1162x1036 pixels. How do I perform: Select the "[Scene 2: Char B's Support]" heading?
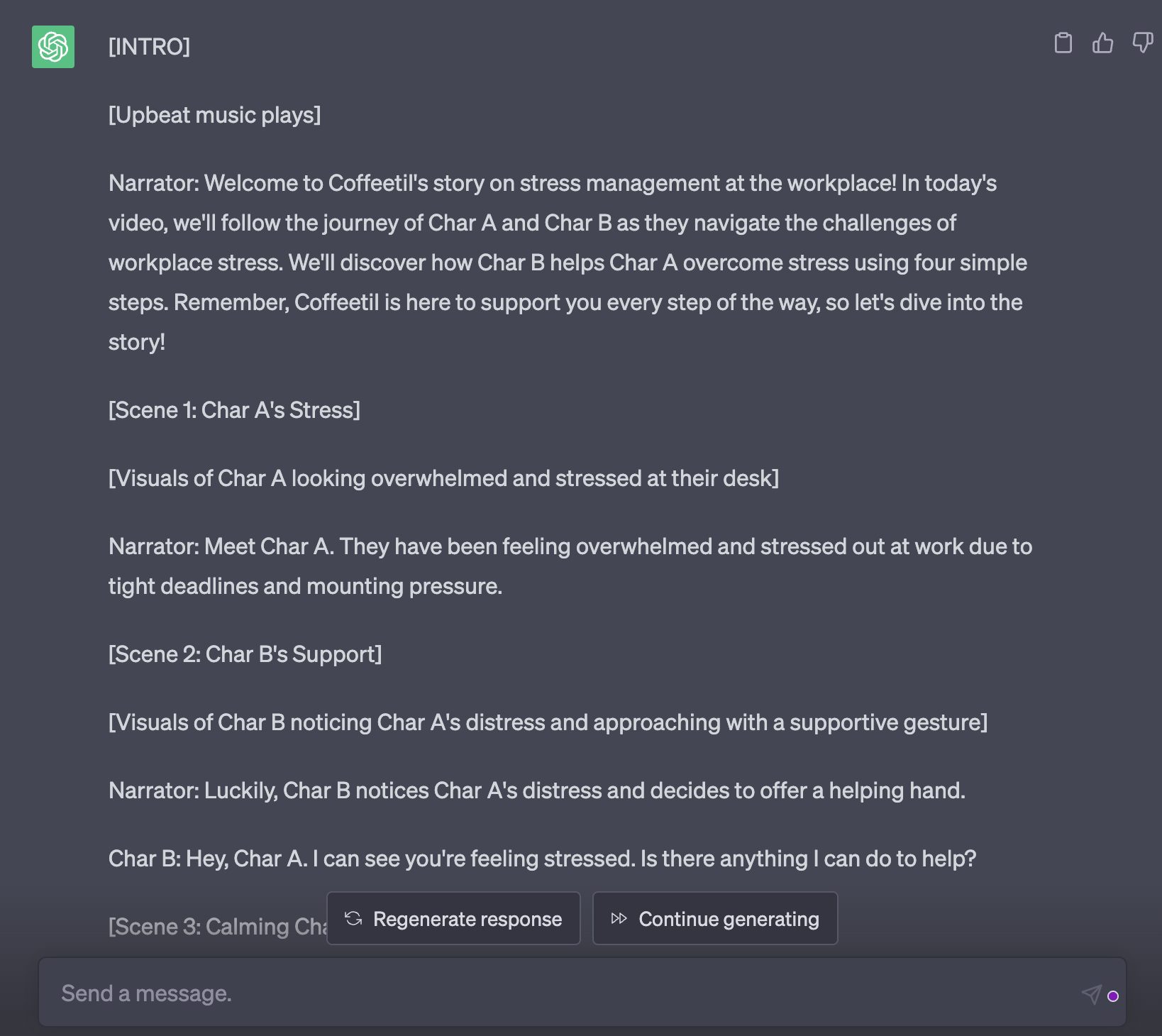pos(245,654)
